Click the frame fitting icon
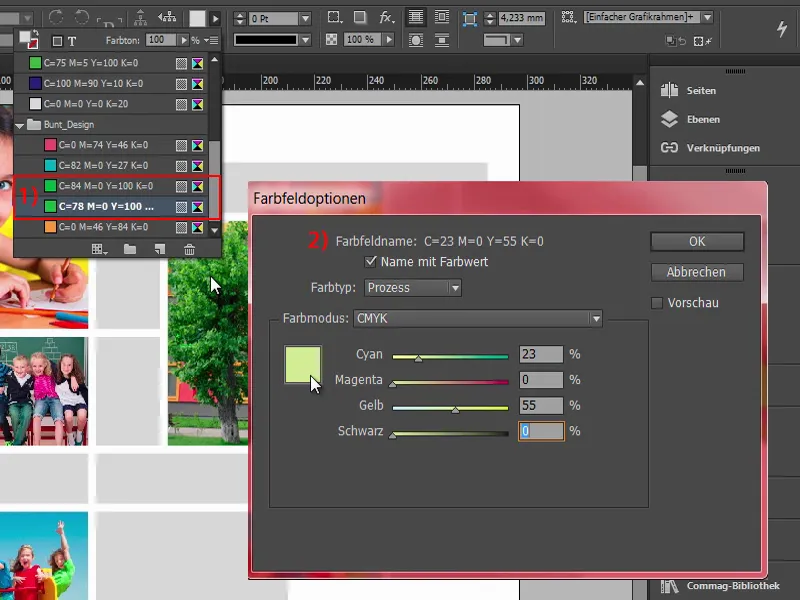Image resolution: width=800 pixels, height=600 pixels. [x=469, y=19]
